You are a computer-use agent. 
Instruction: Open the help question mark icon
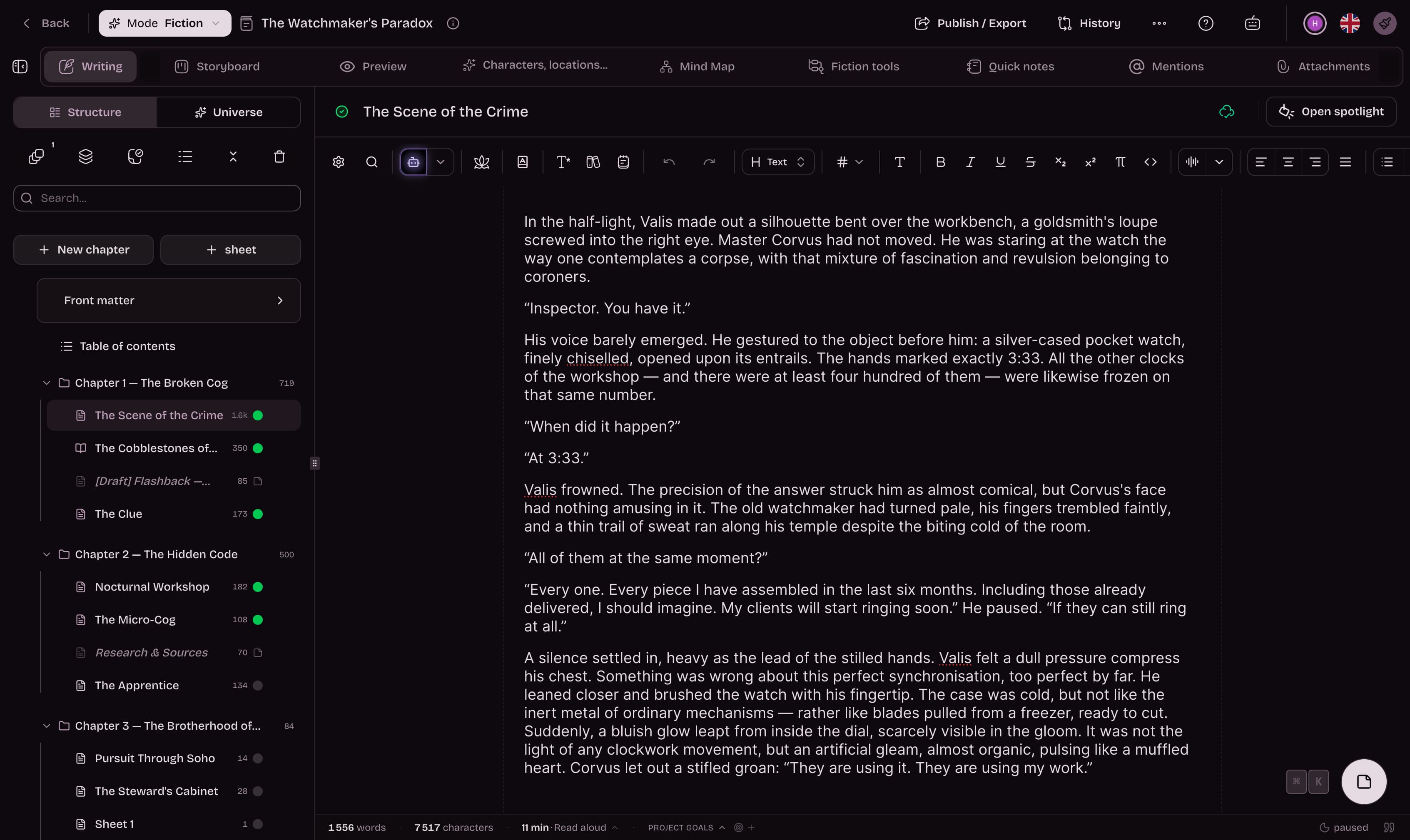click(1206, 23)
